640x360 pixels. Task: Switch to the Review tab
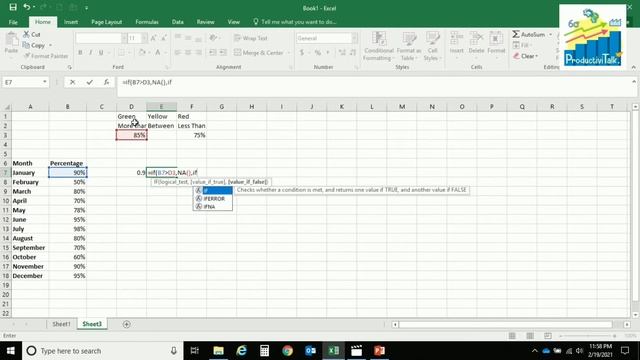coord(205,22)
